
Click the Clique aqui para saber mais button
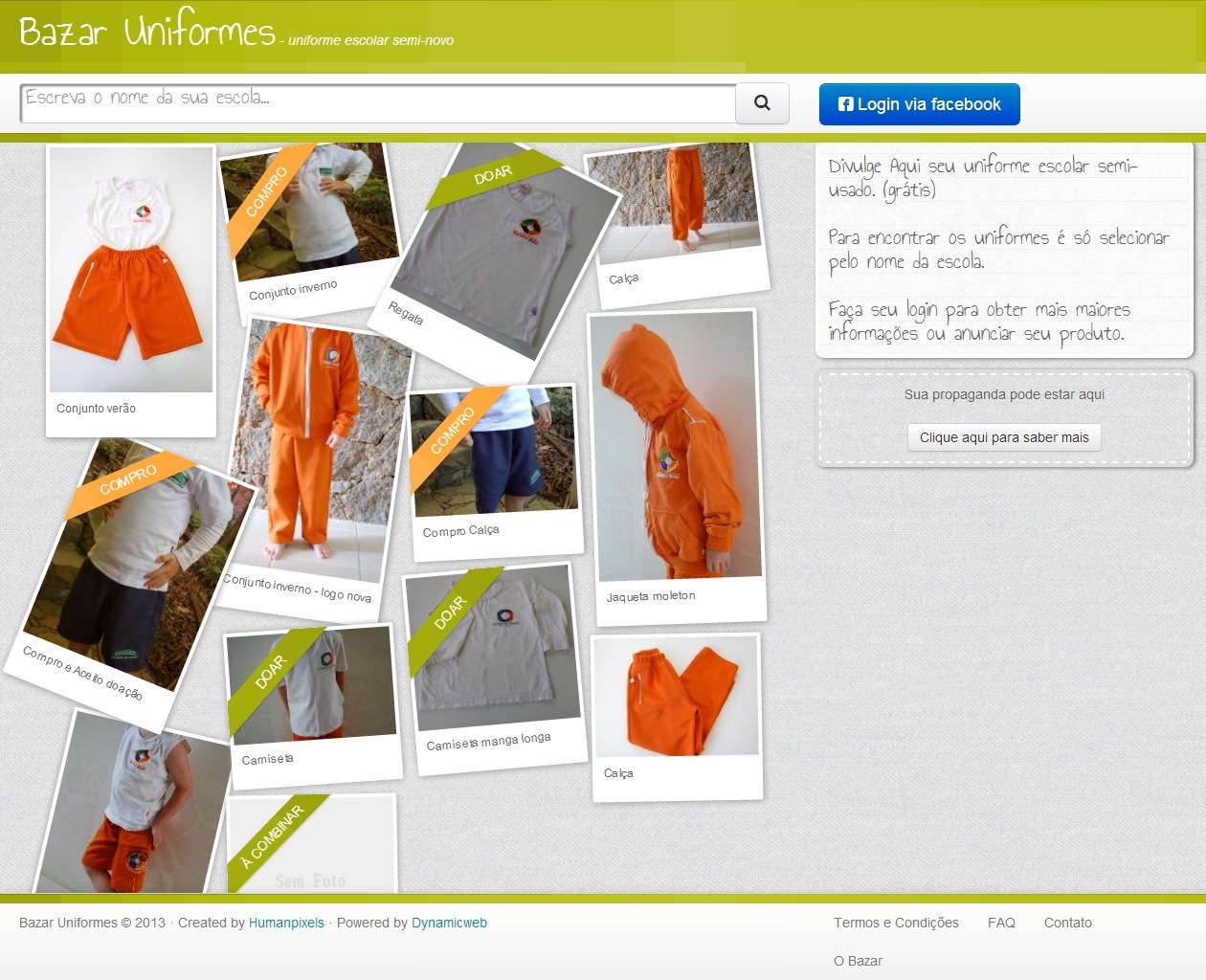(x=1004, y=437)
